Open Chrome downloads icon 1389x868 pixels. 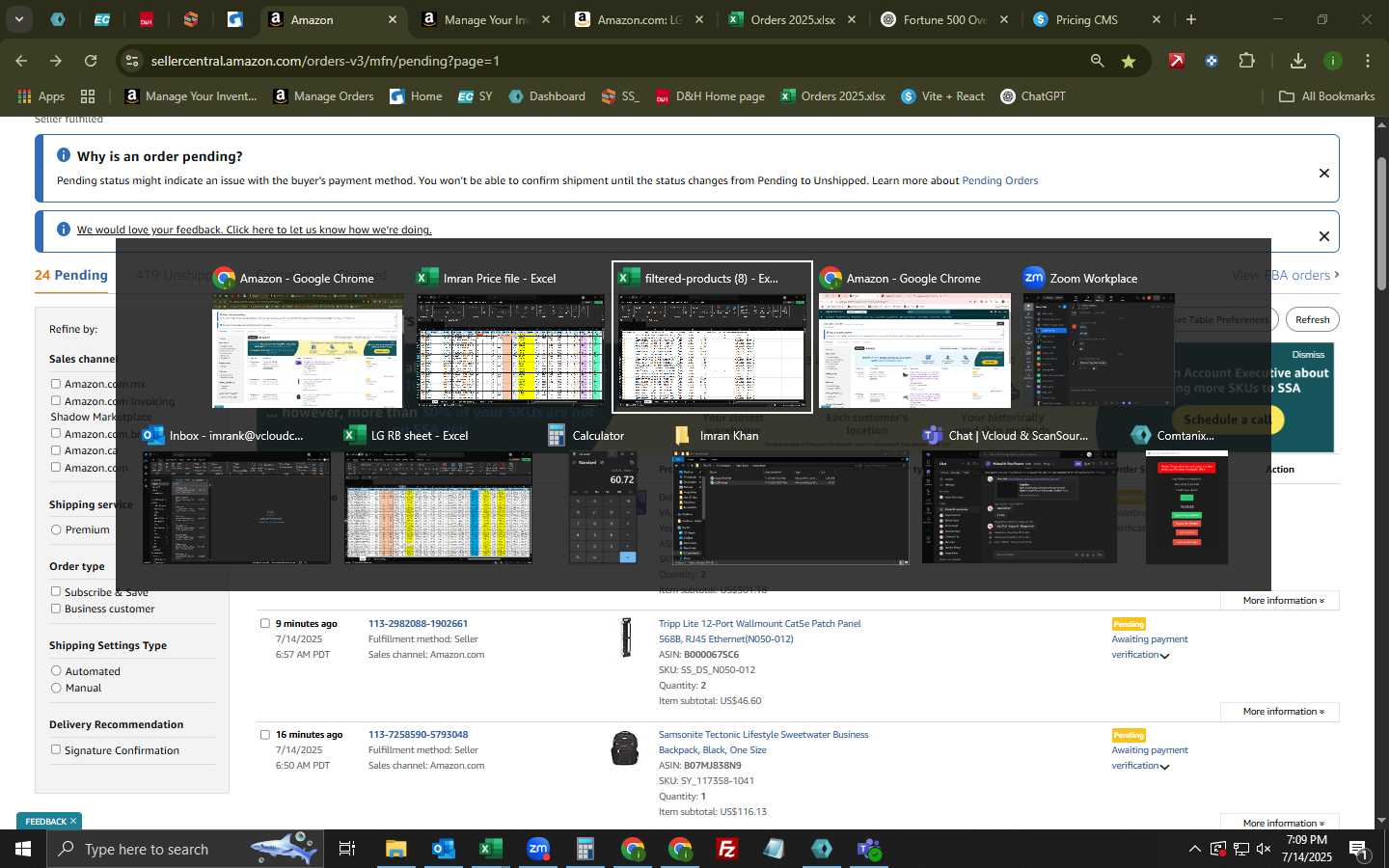[x=1298, y=61]
